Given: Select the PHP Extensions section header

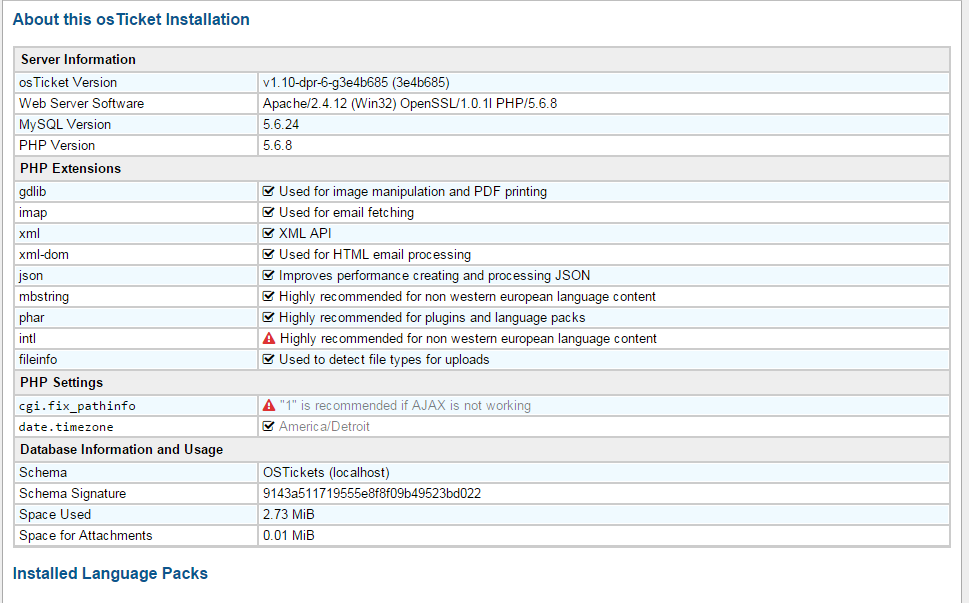Looking at the screenshot, I should click(70, 168).
